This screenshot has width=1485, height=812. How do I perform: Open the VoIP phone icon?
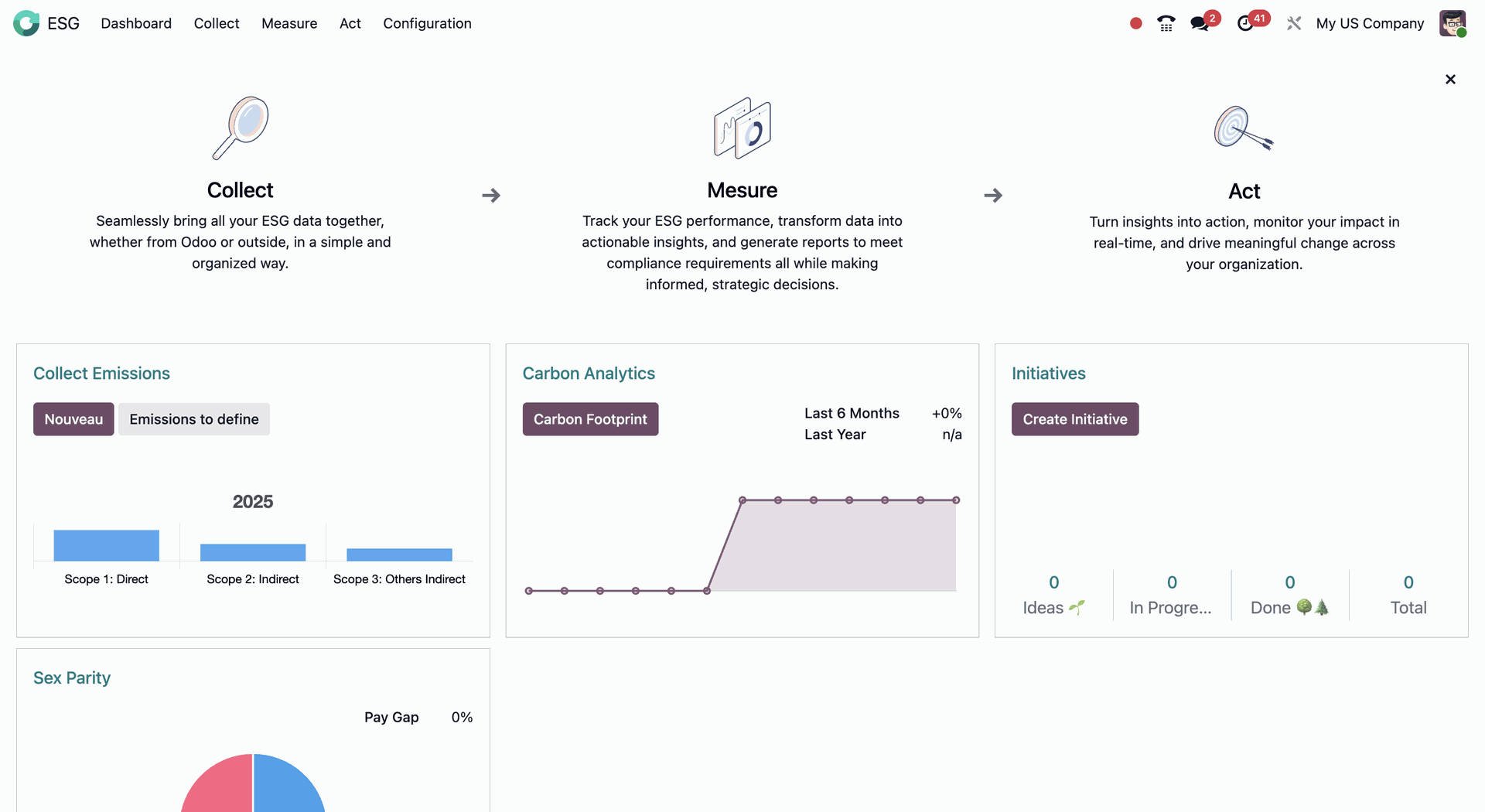(1166, 23)
